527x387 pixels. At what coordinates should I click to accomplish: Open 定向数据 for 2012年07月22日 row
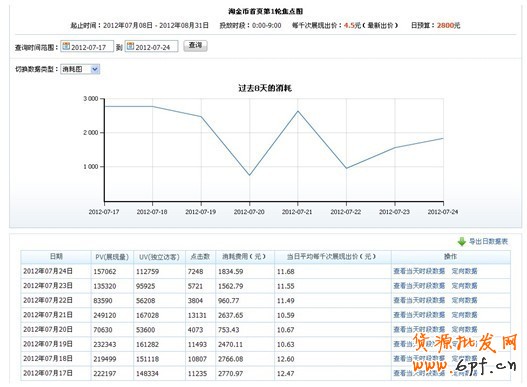click(464, 300)
